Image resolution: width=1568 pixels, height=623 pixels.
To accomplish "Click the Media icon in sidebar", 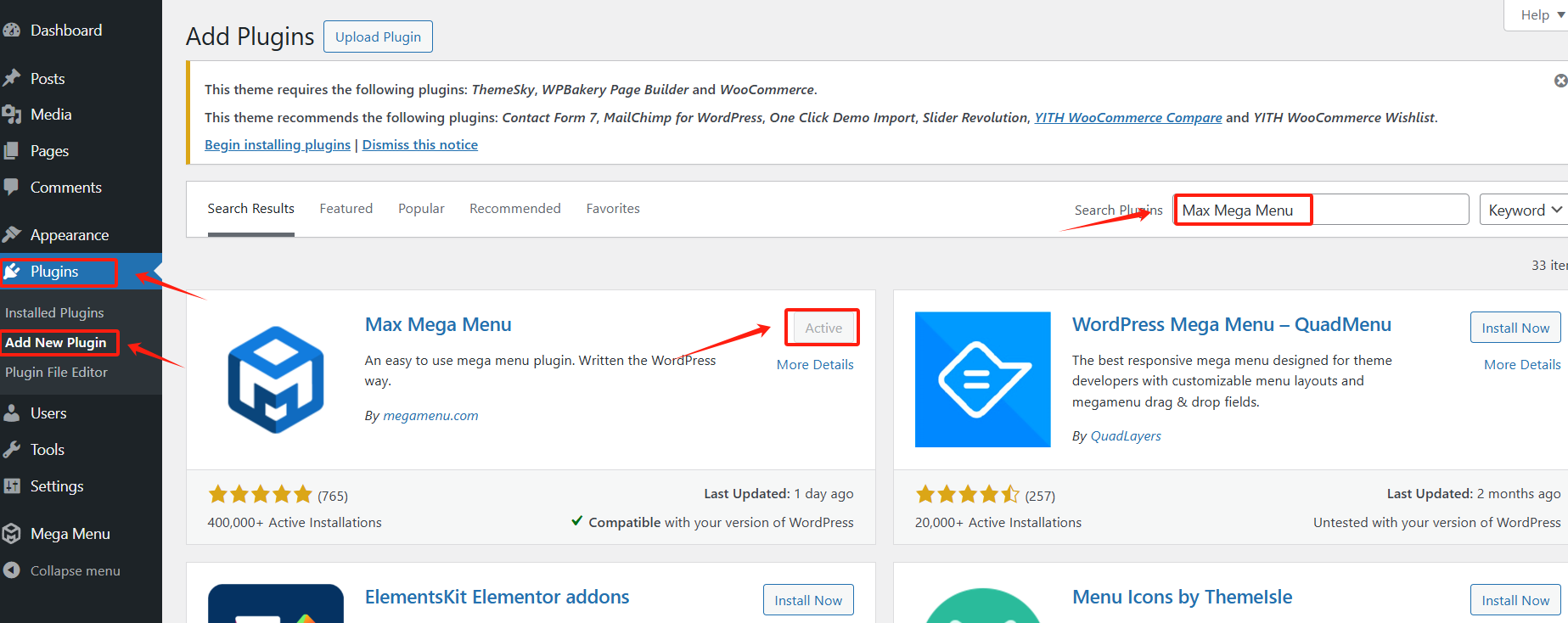I will click(11, 115).
